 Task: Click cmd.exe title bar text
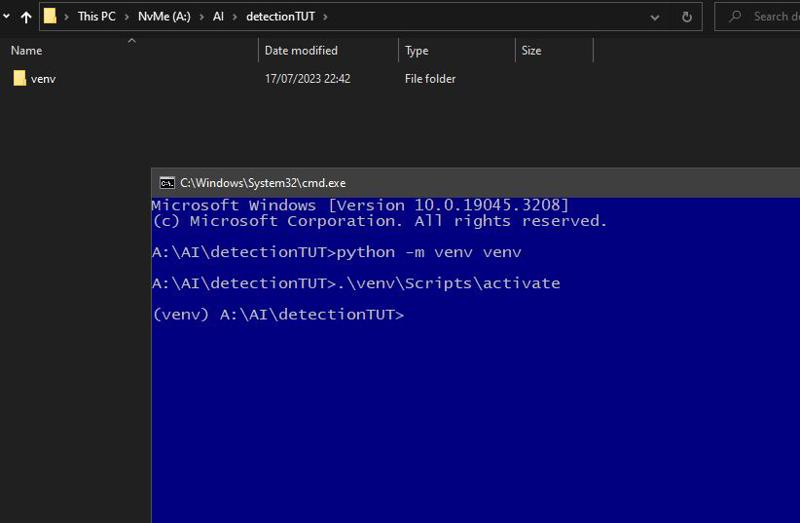point(263,183)
